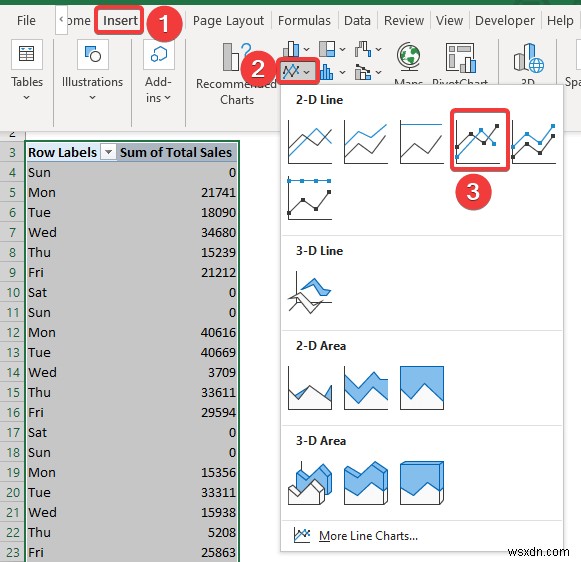Choose the 3-D Stacked Area chart
This screenshot has width=581, height=562.
(366, 483)
